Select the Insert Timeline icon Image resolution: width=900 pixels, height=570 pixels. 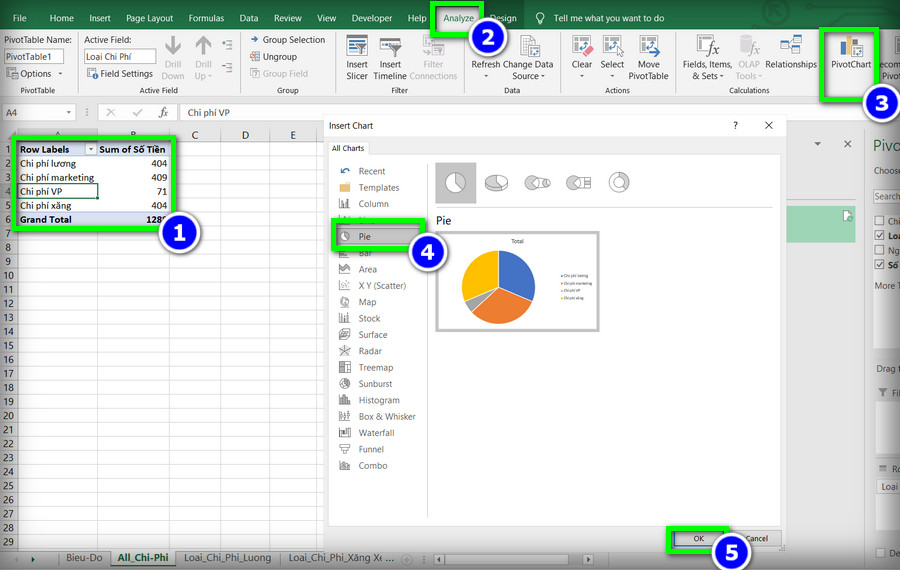(x=390, y=57)
